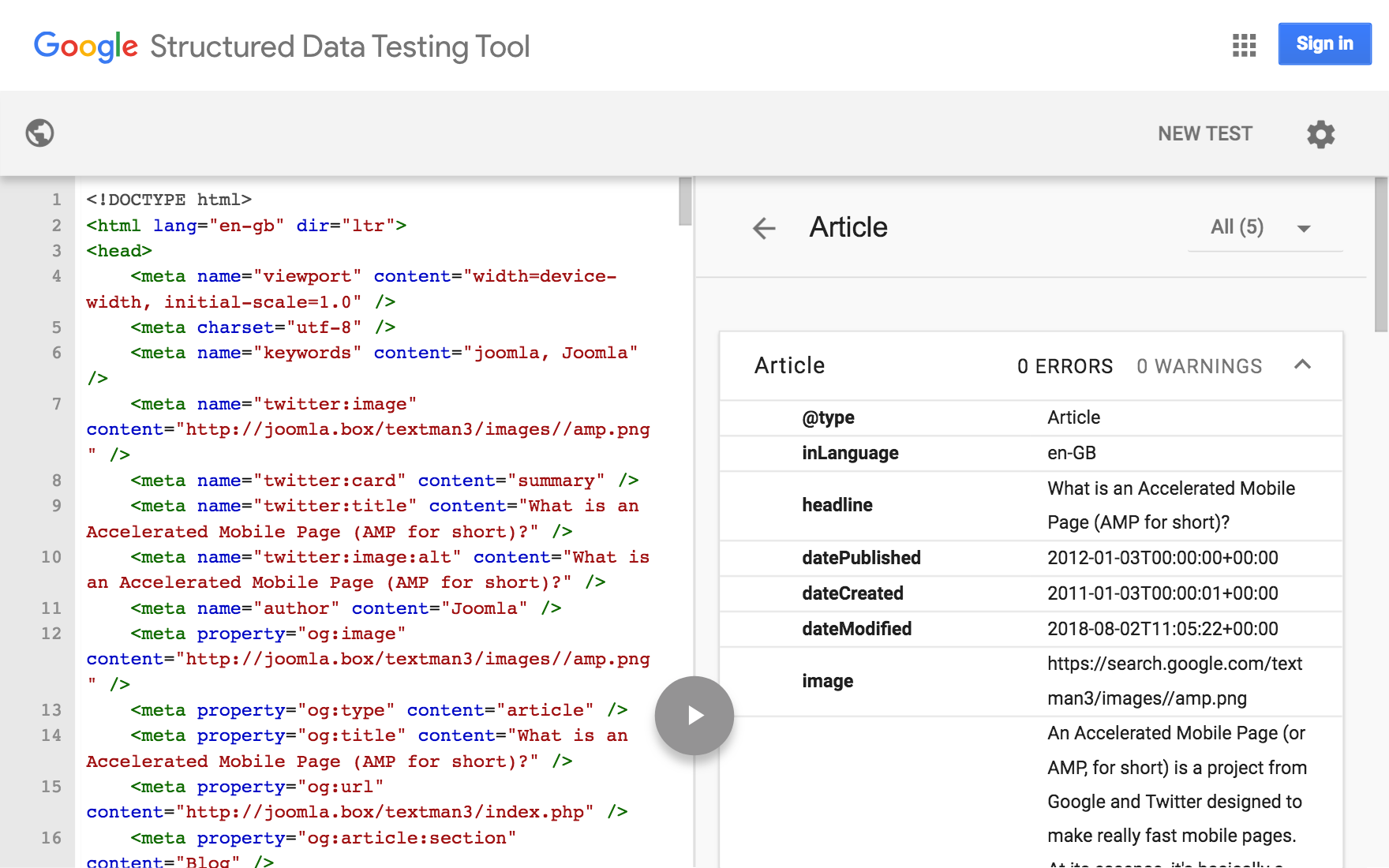Open the Google apps grid
Screen dimensions: 1389x868
click(1244, 45)
